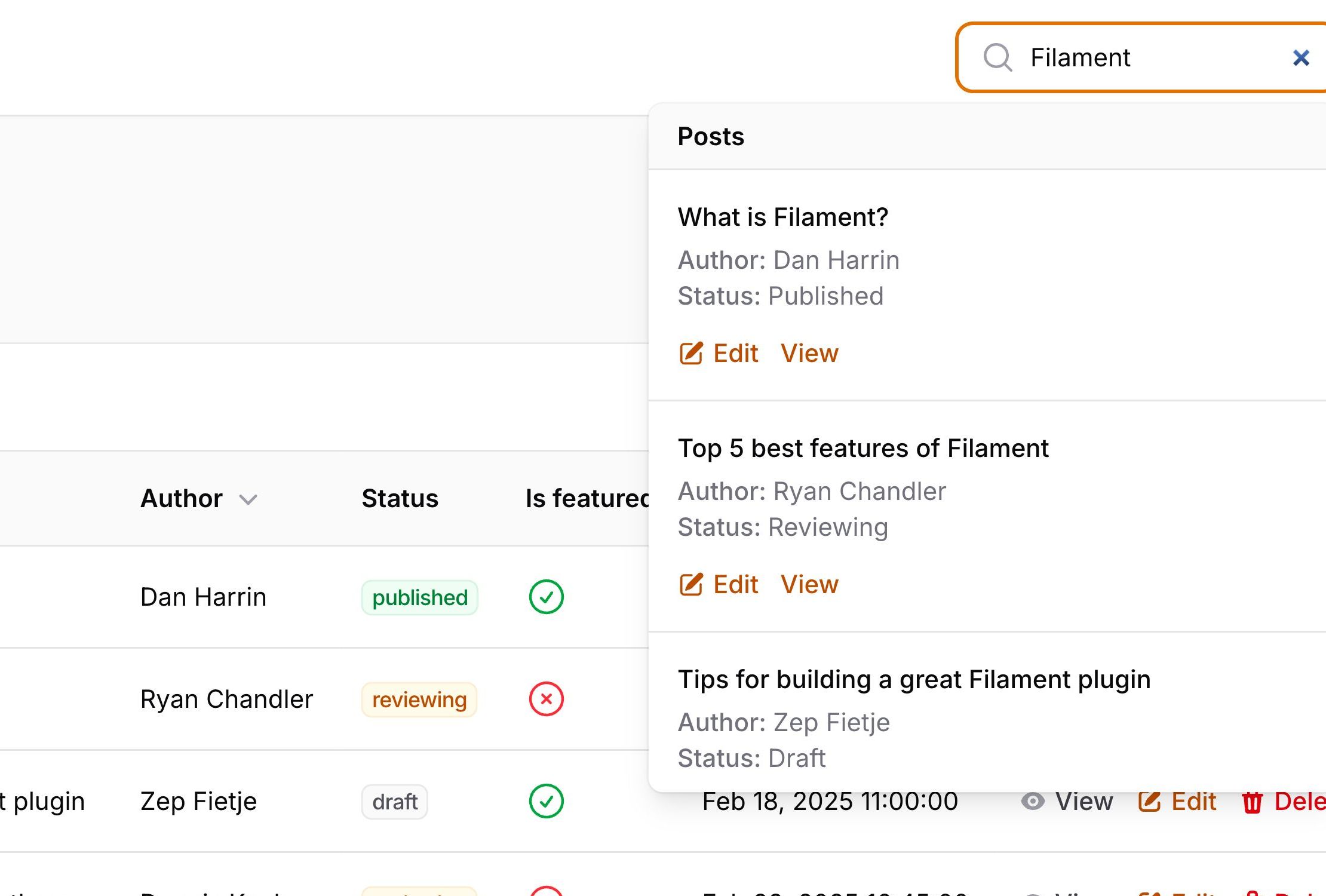1326x896 pixels.
Task: Click Edit under 'What is Filament?' result
Action: pyautogui.click(x=719, y=353)
